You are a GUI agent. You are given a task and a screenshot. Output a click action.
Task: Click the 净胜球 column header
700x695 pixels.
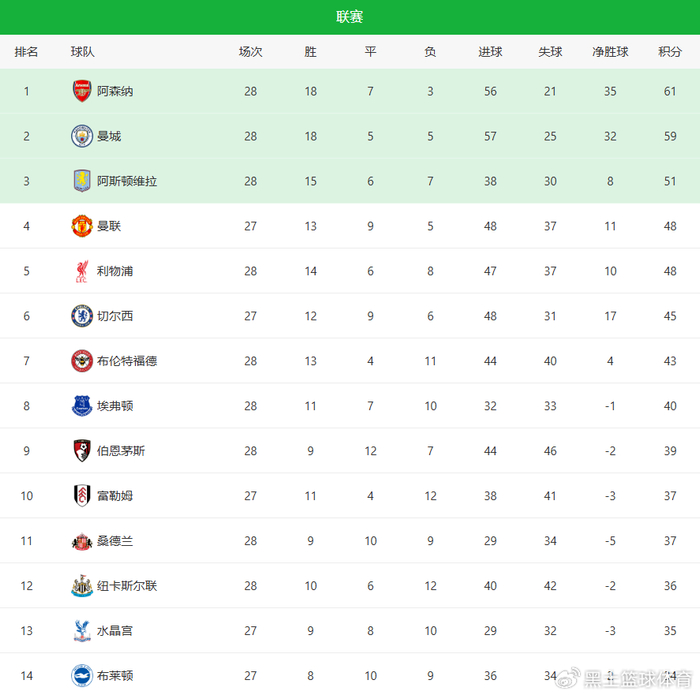pyautogui.click(x=610, y=52)
